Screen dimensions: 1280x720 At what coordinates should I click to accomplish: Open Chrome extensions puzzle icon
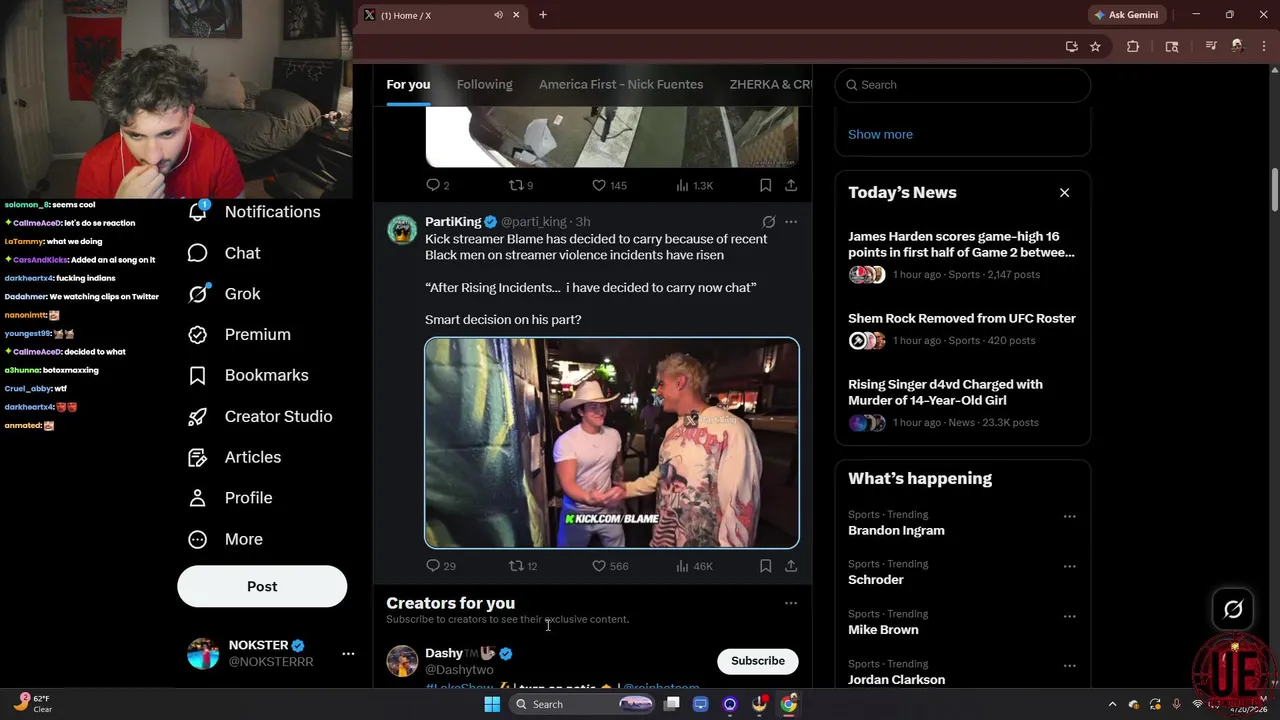point(1133,46)
